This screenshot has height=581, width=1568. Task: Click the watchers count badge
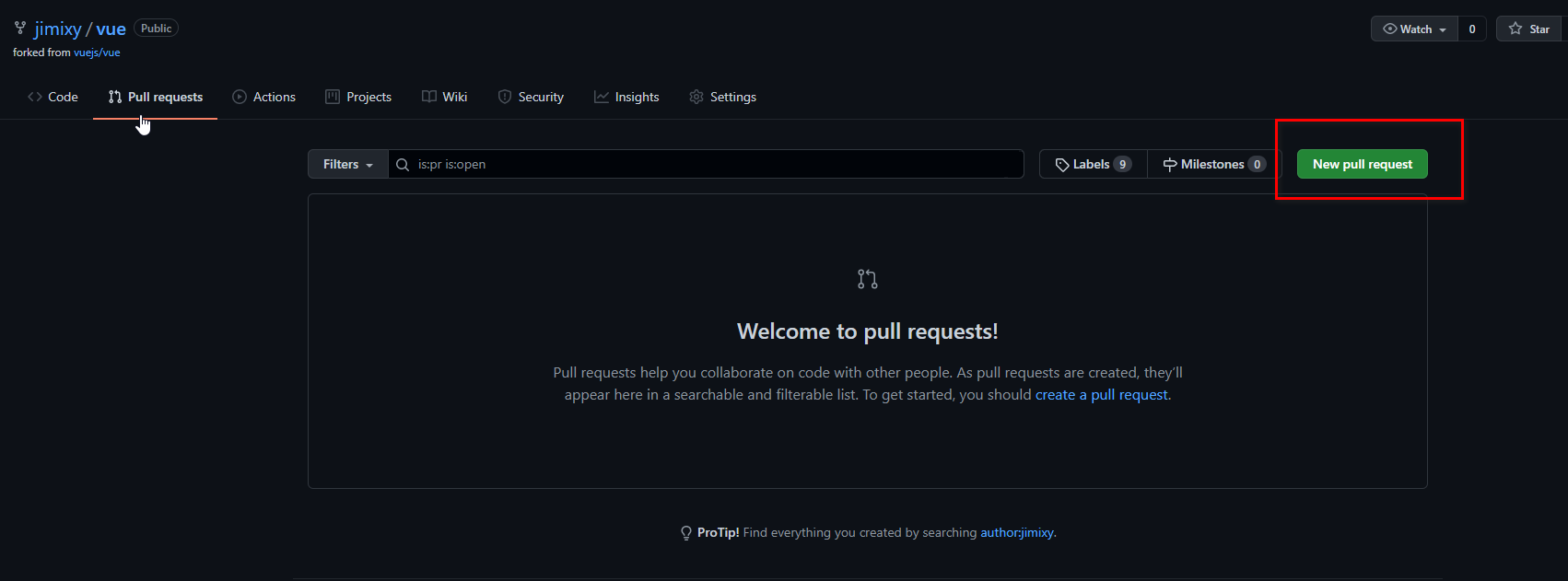tap(1472, 29)
